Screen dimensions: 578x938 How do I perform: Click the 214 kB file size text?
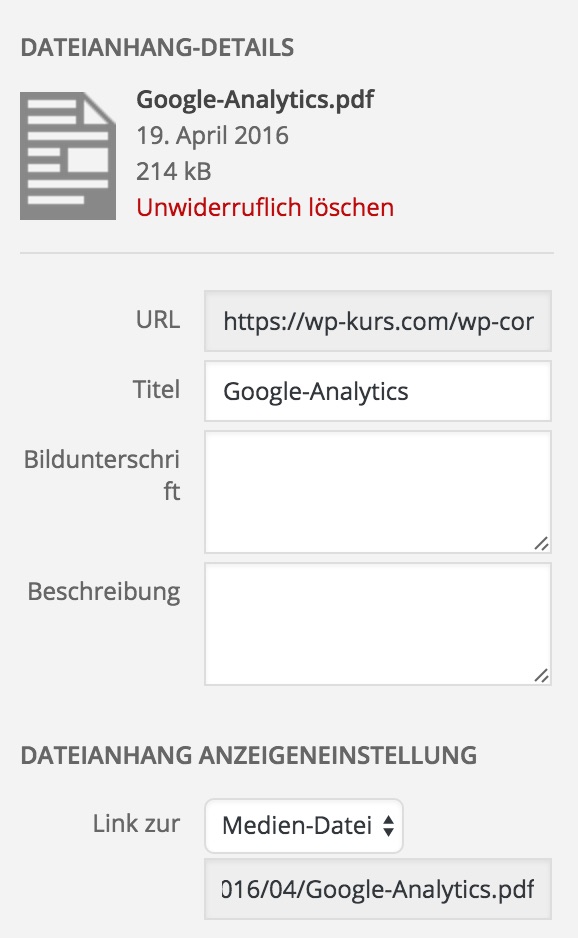pos(161,171)
